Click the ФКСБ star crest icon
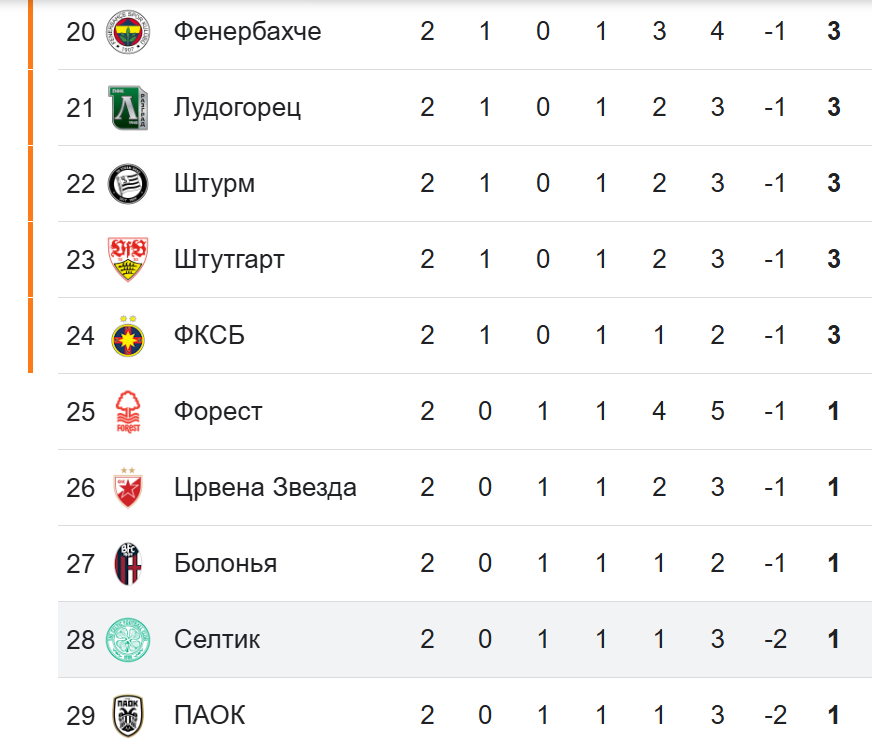 tap(128, 336)
